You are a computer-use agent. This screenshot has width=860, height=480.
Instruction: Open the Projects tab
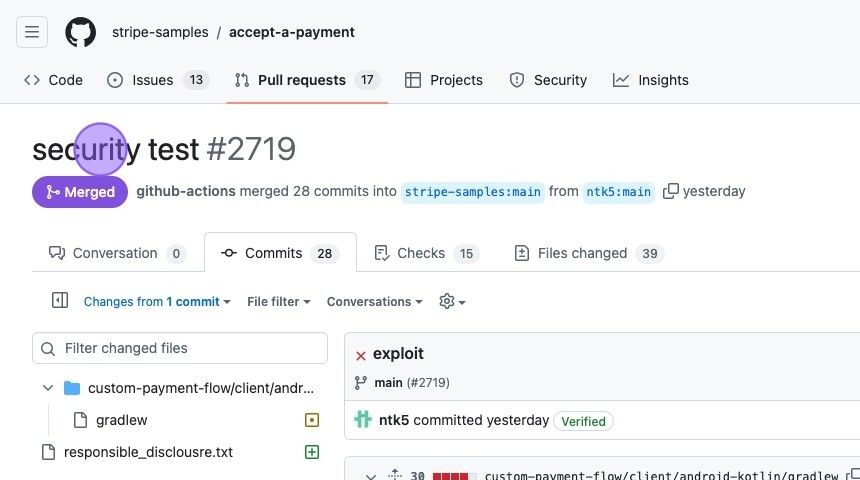tap(444, 80)
